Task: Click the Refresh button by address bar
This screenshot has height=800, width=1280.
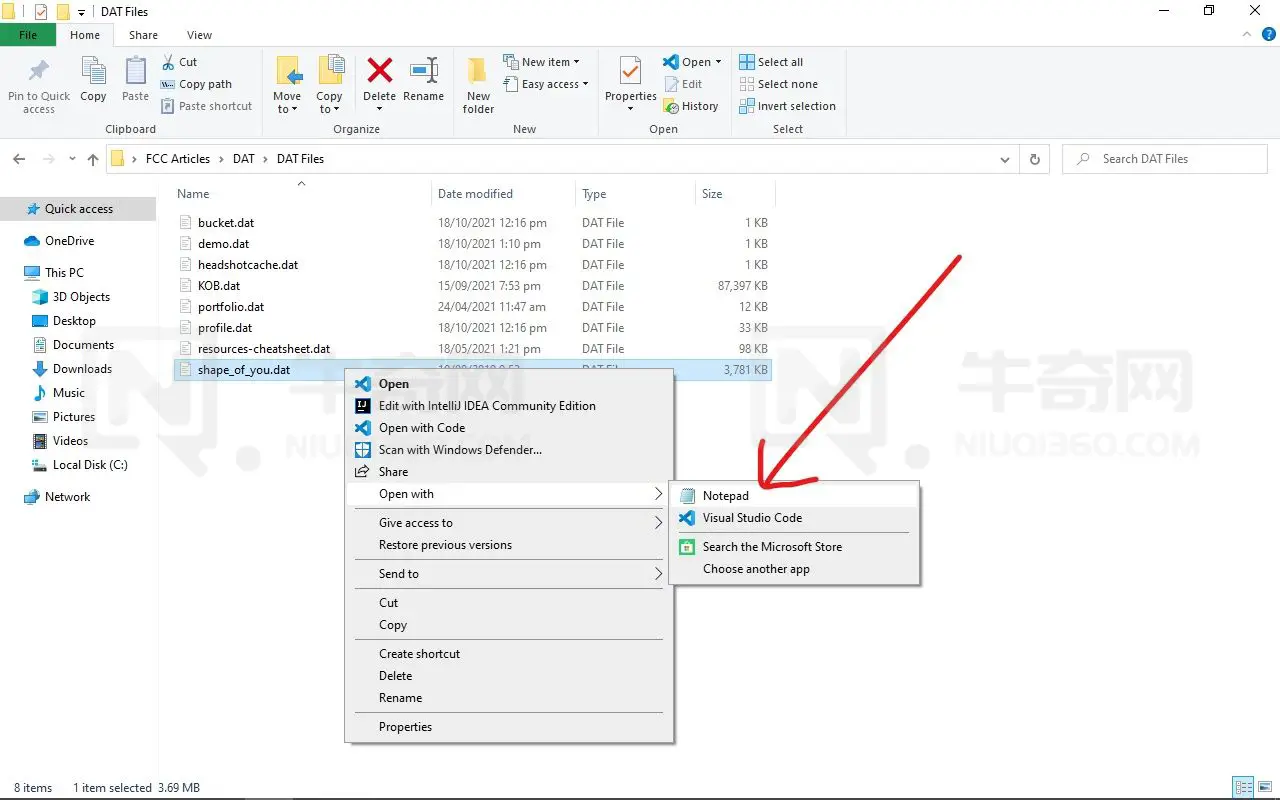Action: [x=1035, y=159]
